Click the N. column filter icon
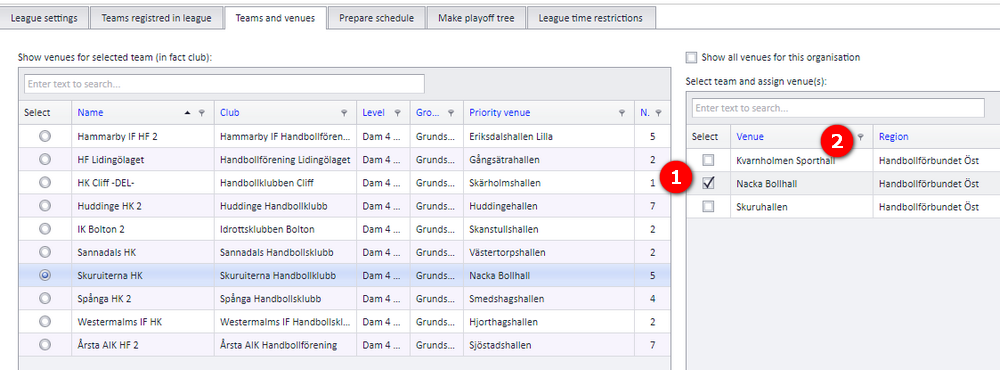This screenshot has width=1000, height=370. 658,113
